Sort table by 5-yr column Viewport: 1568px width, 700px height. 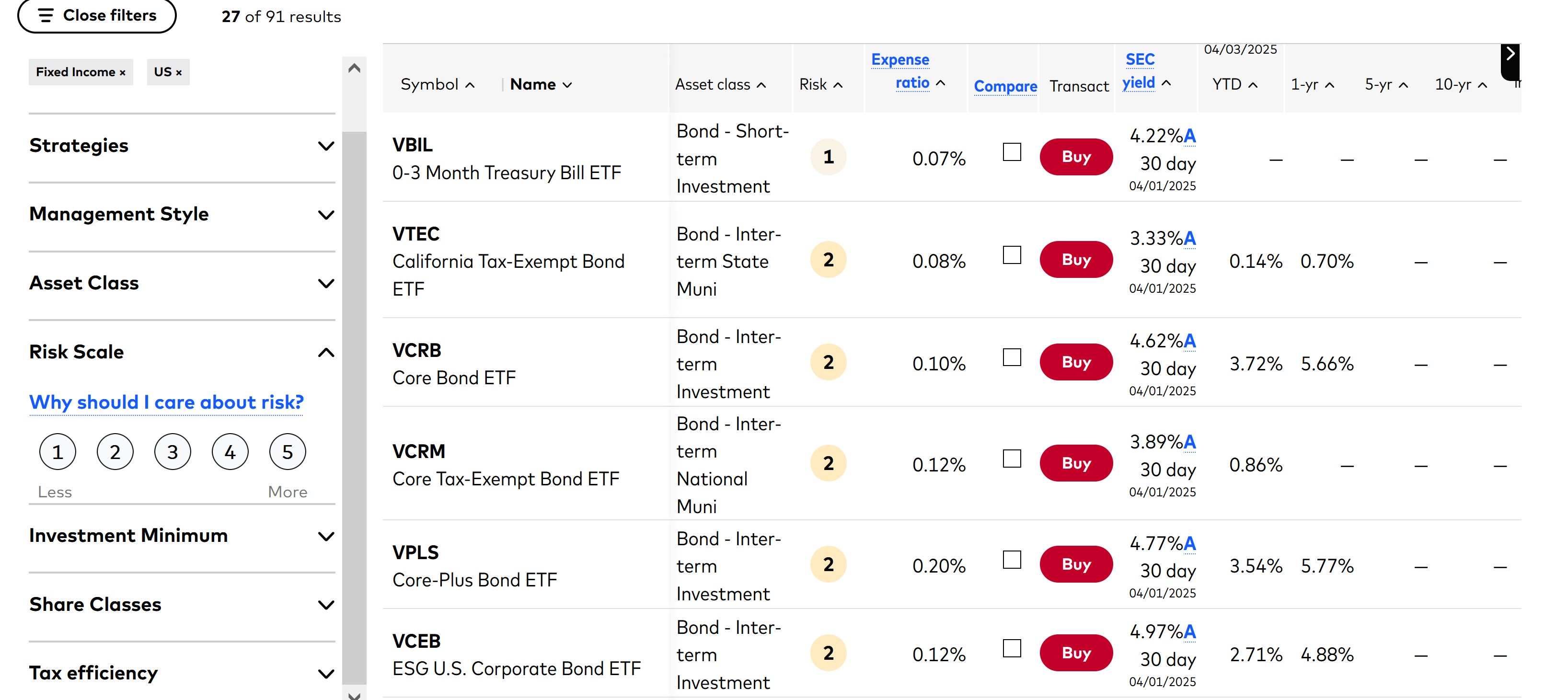[1386, 85]
